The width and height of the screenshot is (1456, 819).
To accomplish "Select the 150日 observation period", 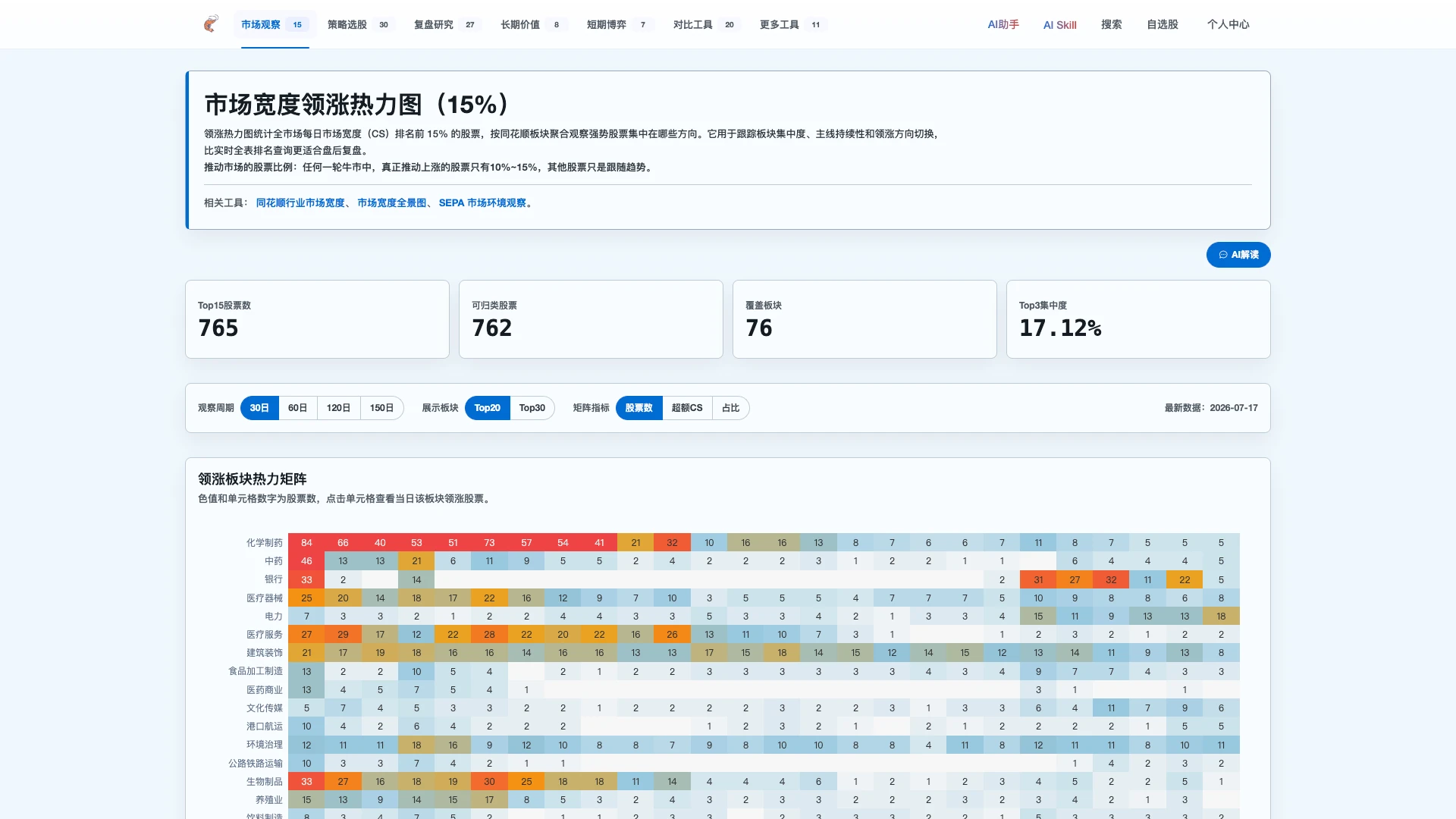I will 381,408.
